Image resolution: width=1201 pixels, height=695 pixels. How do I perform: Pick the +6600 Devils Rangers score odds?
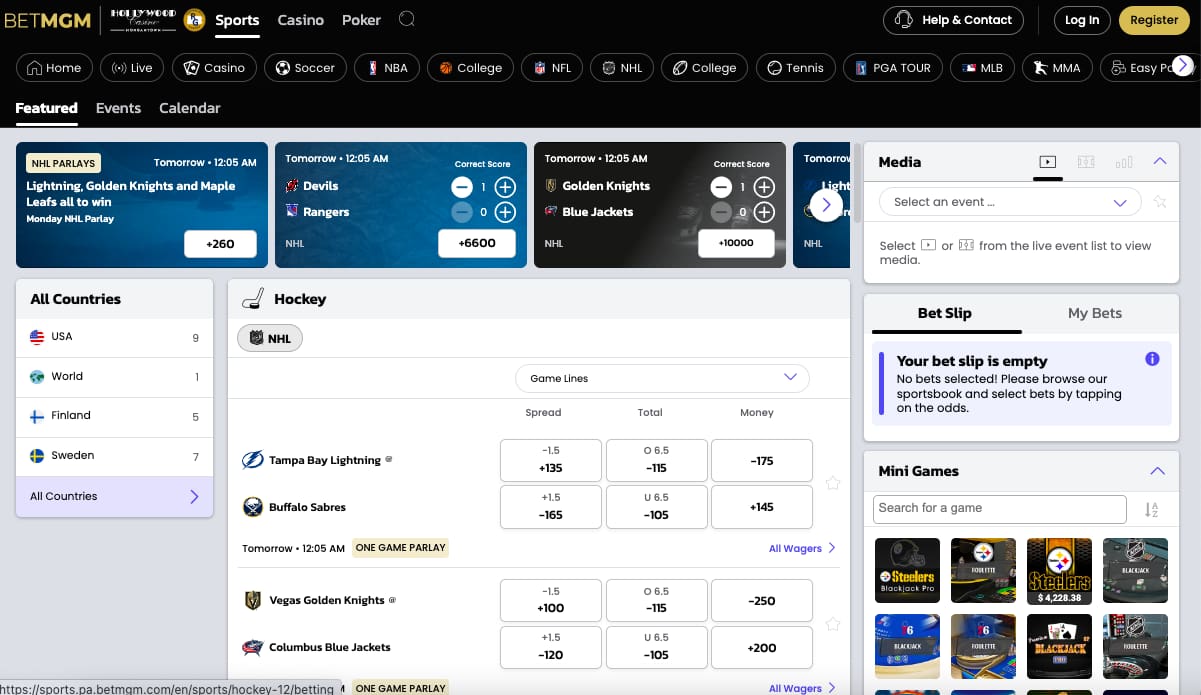click(x=477, y=243)
